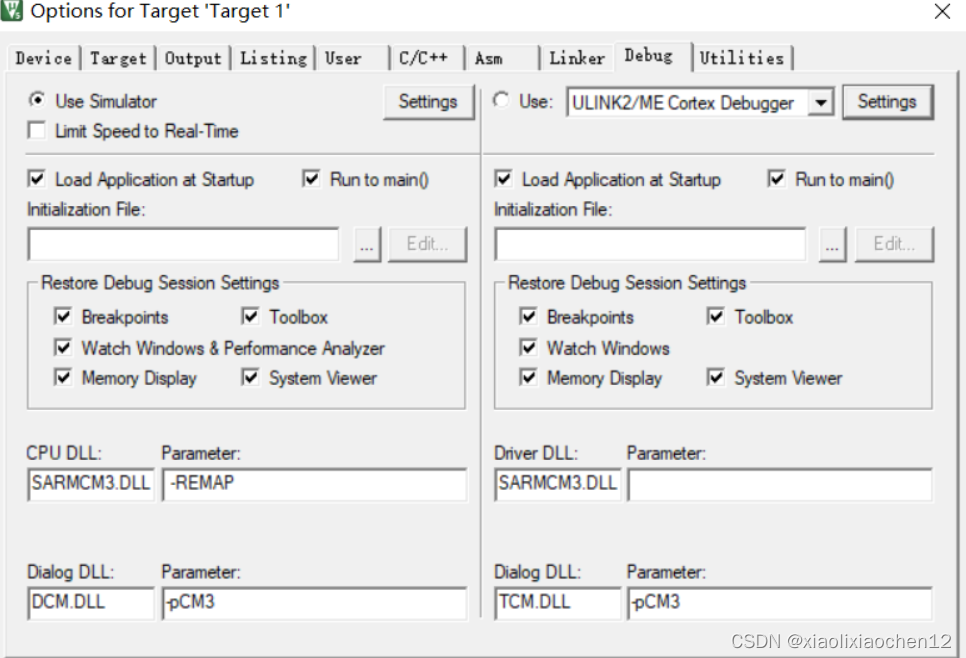Open the Asm tab
This screenshot has height=658, width=966.
[502, 59]
